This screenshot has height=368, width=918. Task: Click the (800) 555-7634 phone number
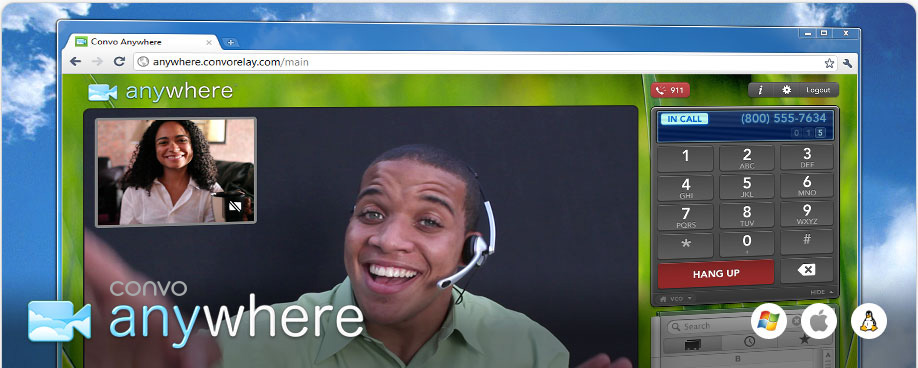[x=783, y=118]
